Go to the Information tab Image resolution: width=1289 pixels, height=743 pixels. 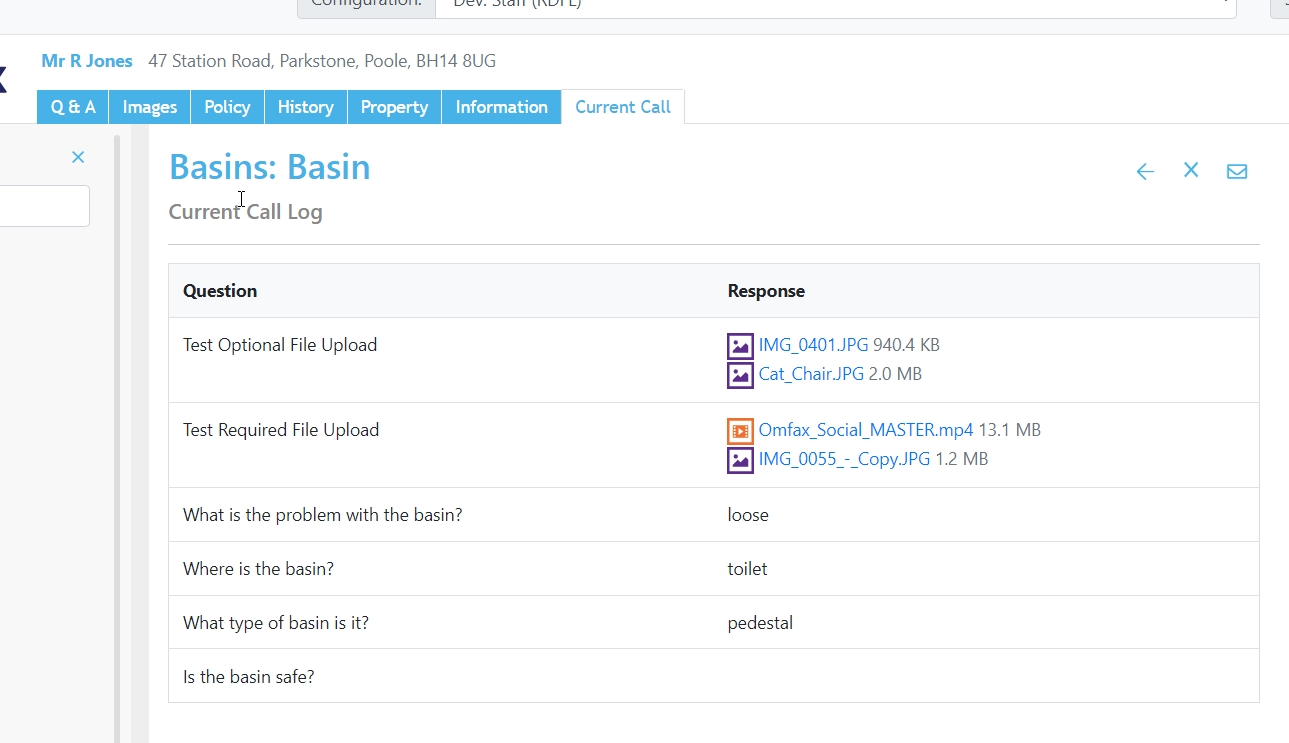(x=501, y=107)
